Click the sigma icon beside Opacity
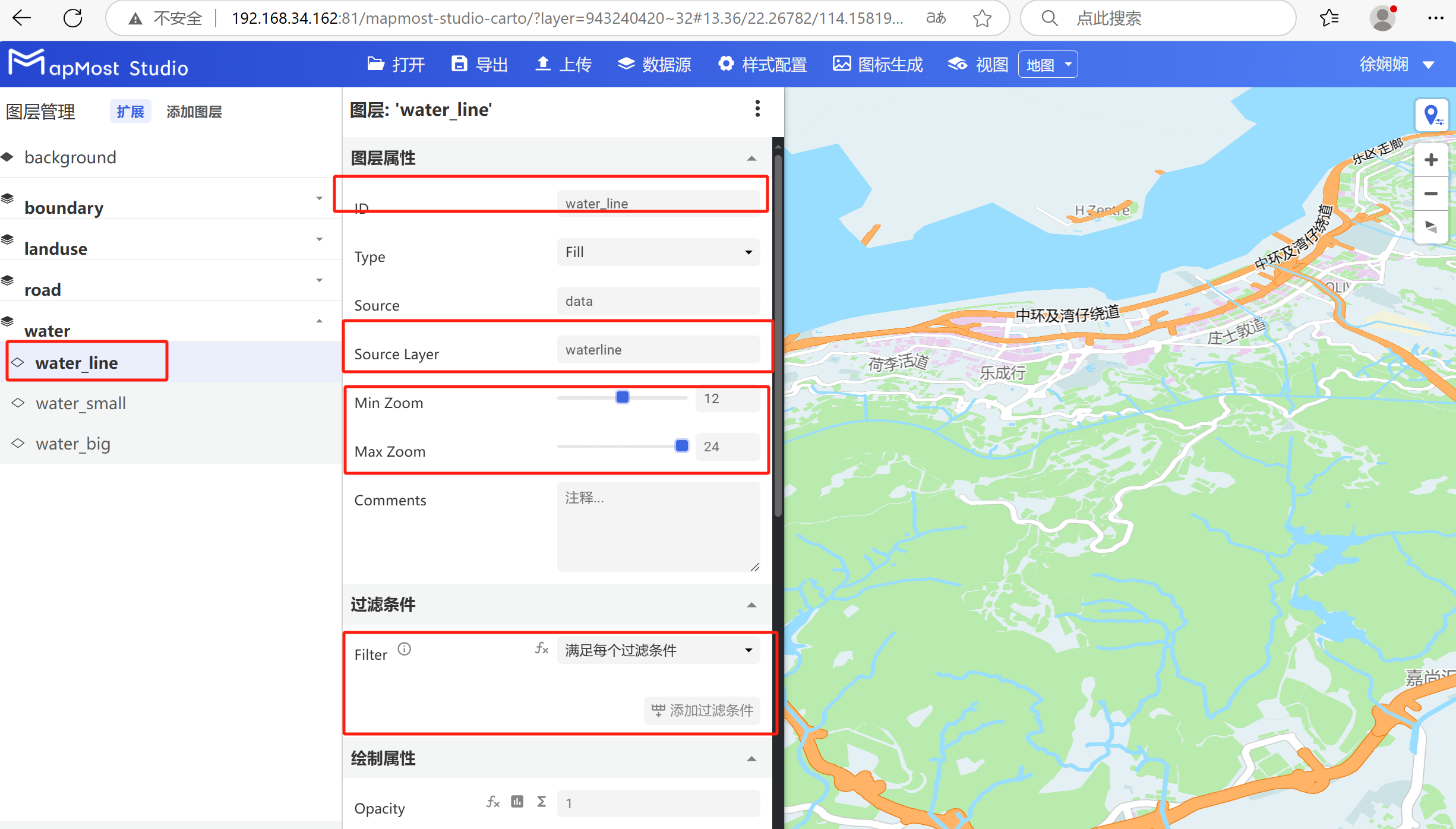The height and width of the screenshot is (829, 1456). pyautogui.click(x=541, y=801)
